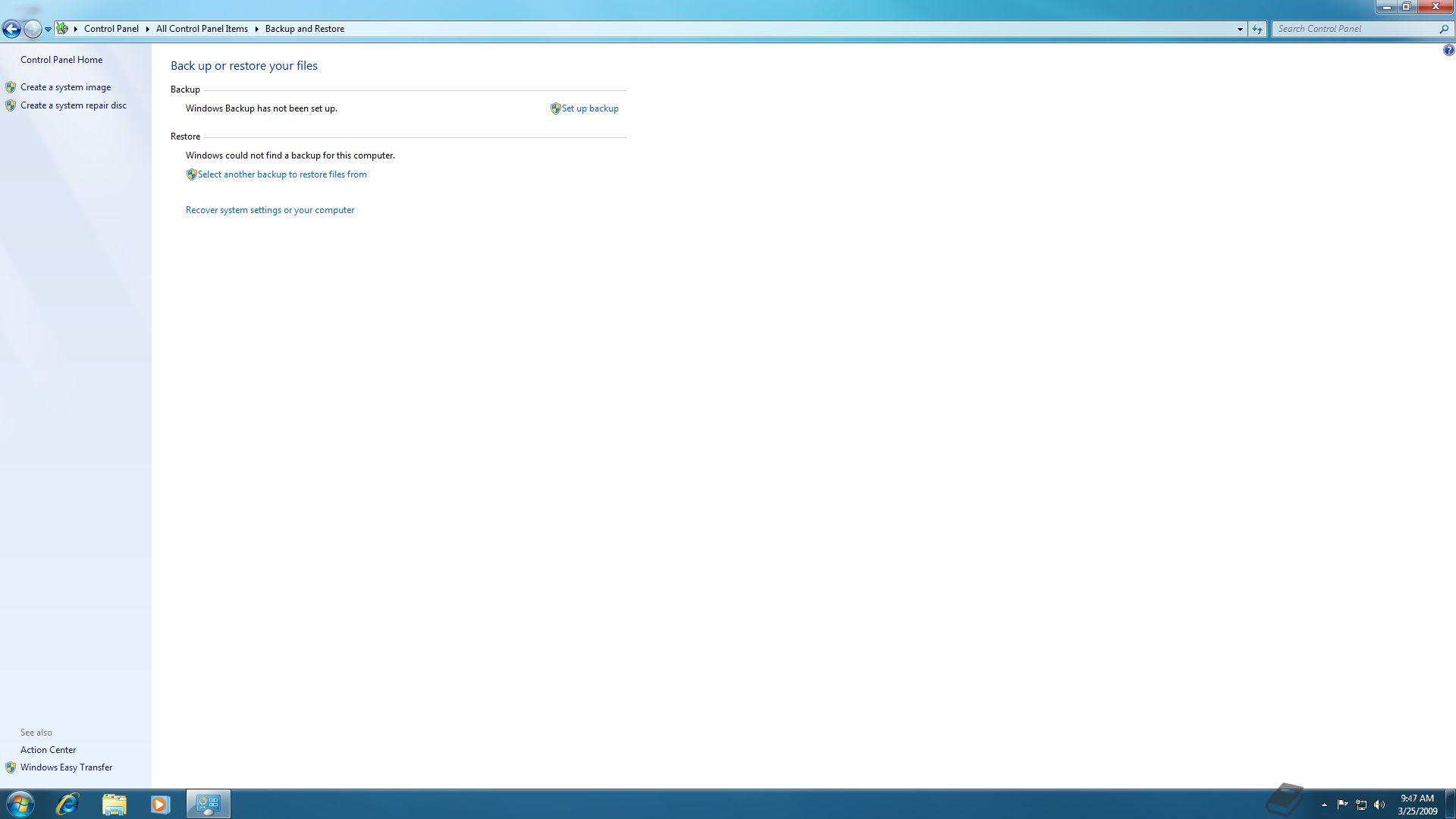Click the search magnifier icon
The width and height of the screenshot is (1456, 819).
[x=1444, y=29]
